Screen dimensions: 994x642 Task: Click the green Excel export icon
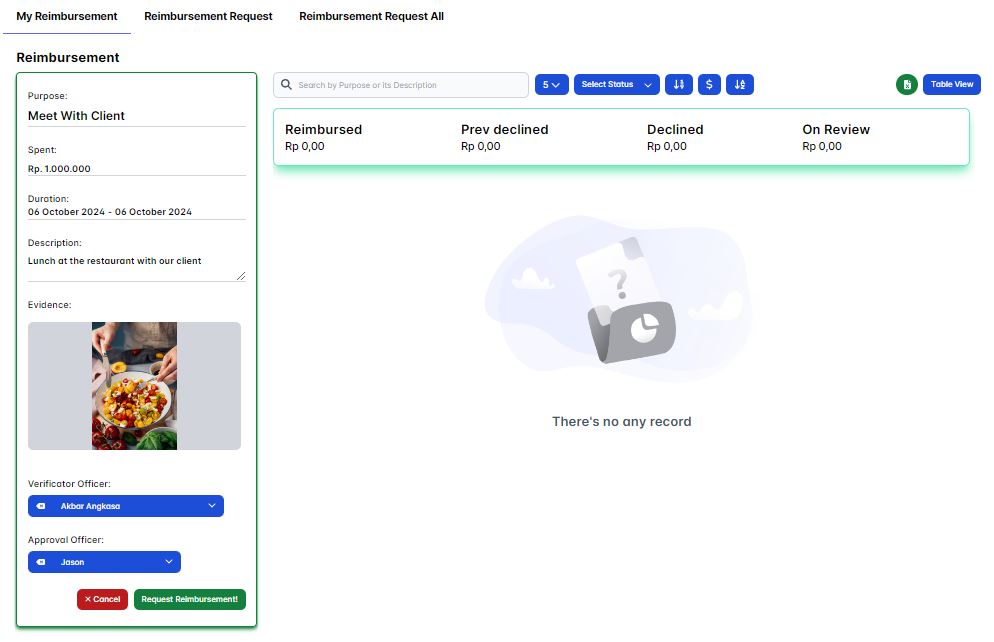point(906,85)
